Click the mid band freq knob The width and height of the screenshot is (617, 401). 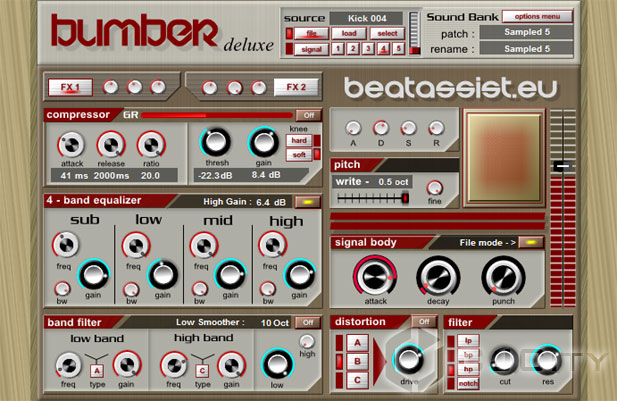pos(204,246)
